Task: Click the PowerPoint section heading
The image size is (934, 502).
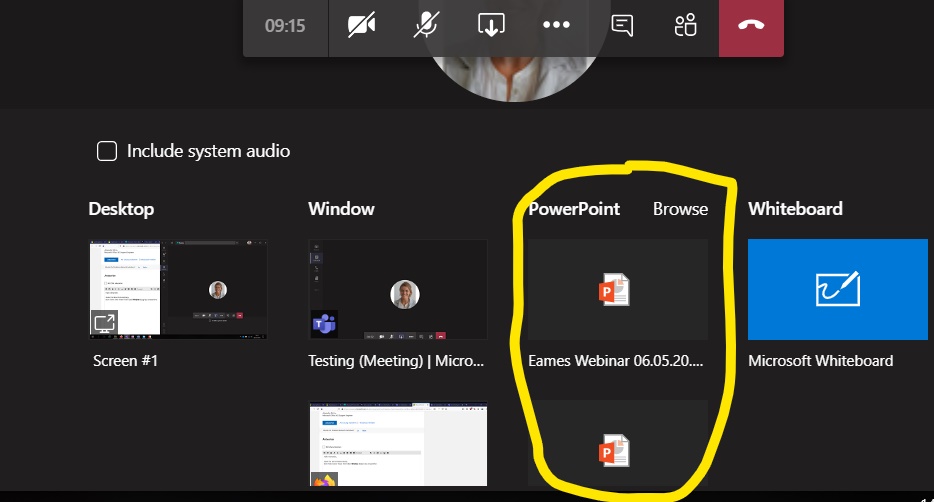Action: [574, 209]
